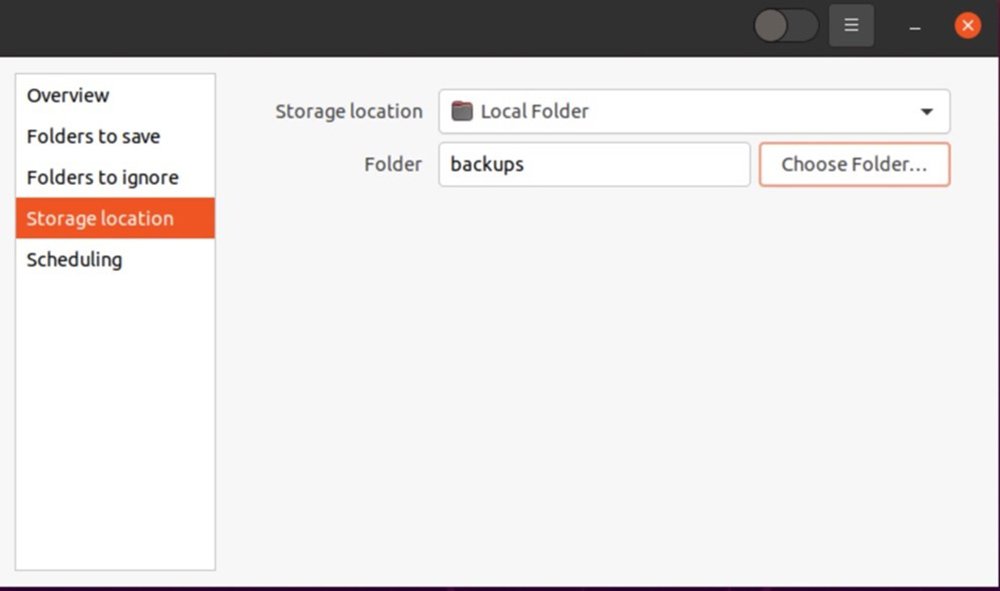Click the Storage location label beside the dropdown

(x=349, y=111)
